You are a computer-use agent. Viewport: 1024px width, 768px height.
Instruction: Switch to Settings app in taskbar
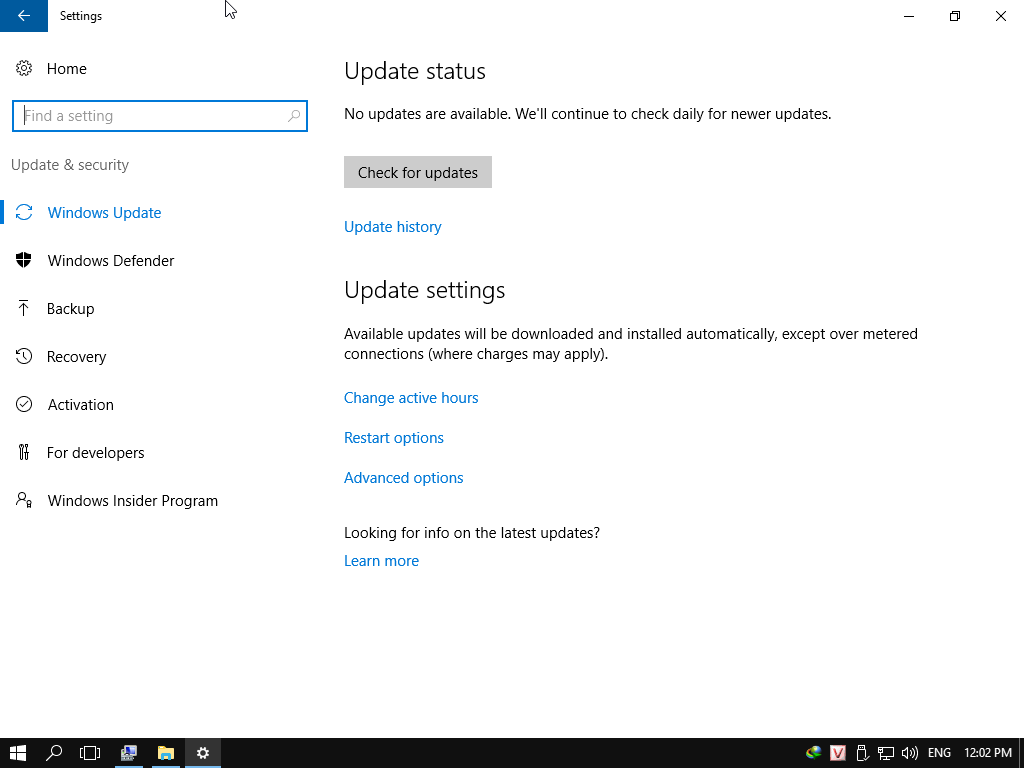point(203,753)
